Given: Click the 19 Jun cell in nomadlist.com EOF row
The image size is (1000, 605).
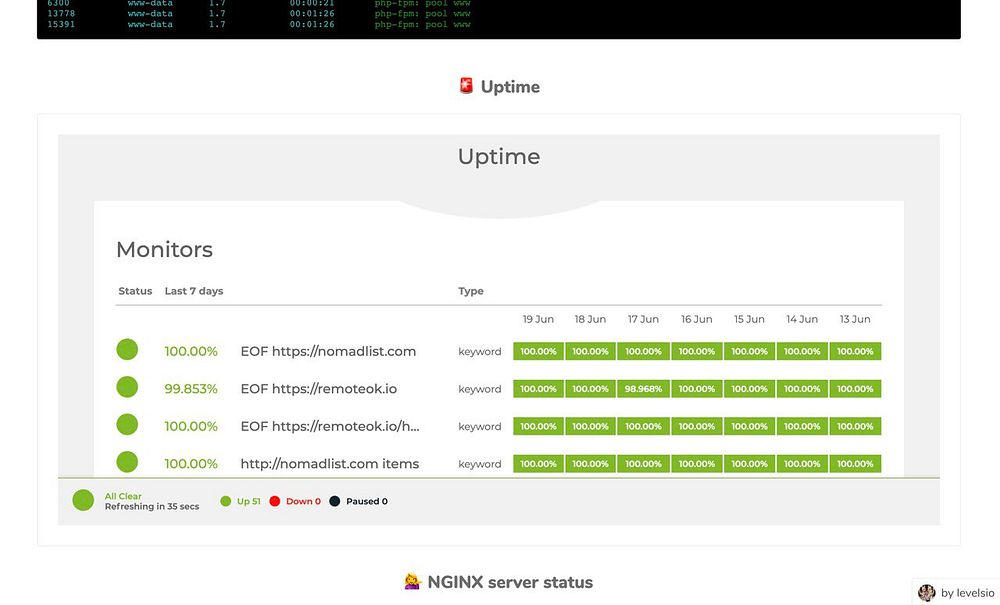Looking at the screenshot, I should [x=538, y=351].
